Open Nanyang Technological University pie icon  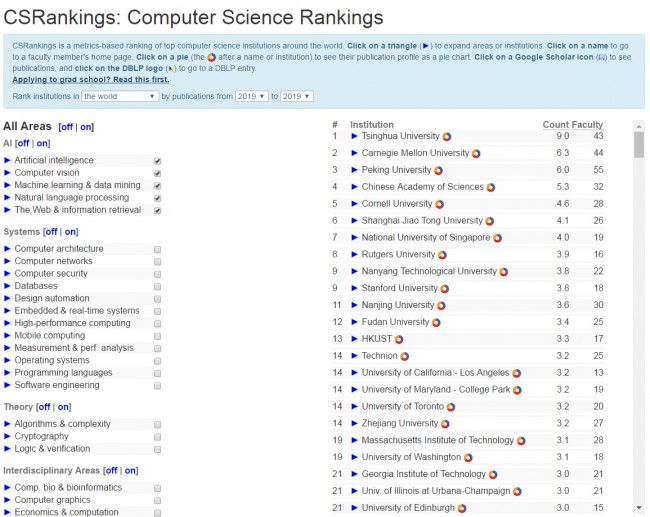coord(504,272)
